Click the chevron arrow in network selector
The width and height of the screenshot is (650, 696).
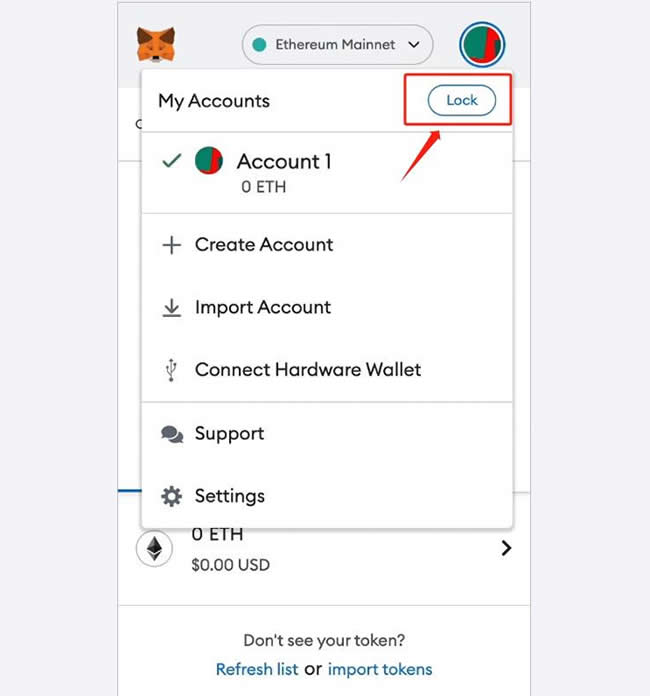coord(414,44)
